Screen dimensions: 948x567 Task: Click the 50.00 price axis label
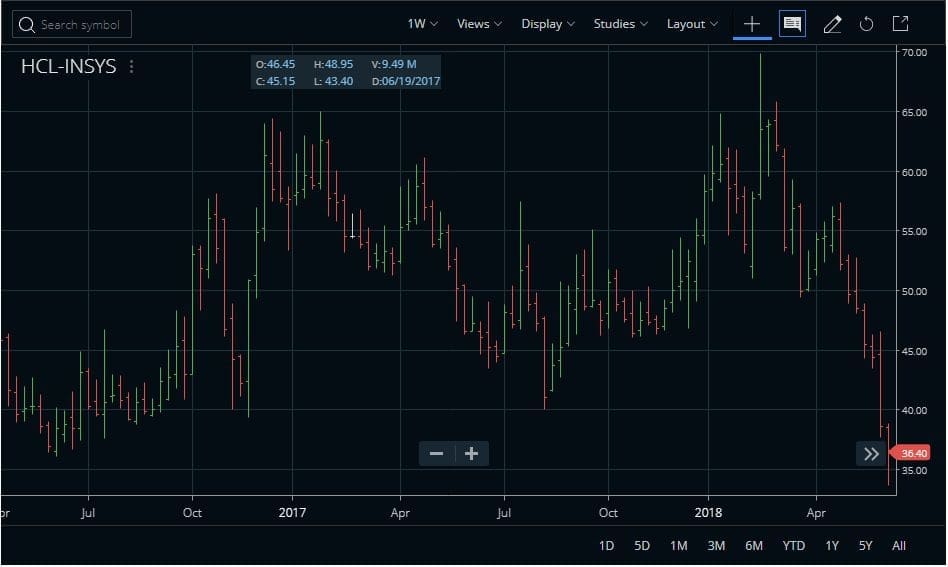pyautogui.click(x=914, y=291)
